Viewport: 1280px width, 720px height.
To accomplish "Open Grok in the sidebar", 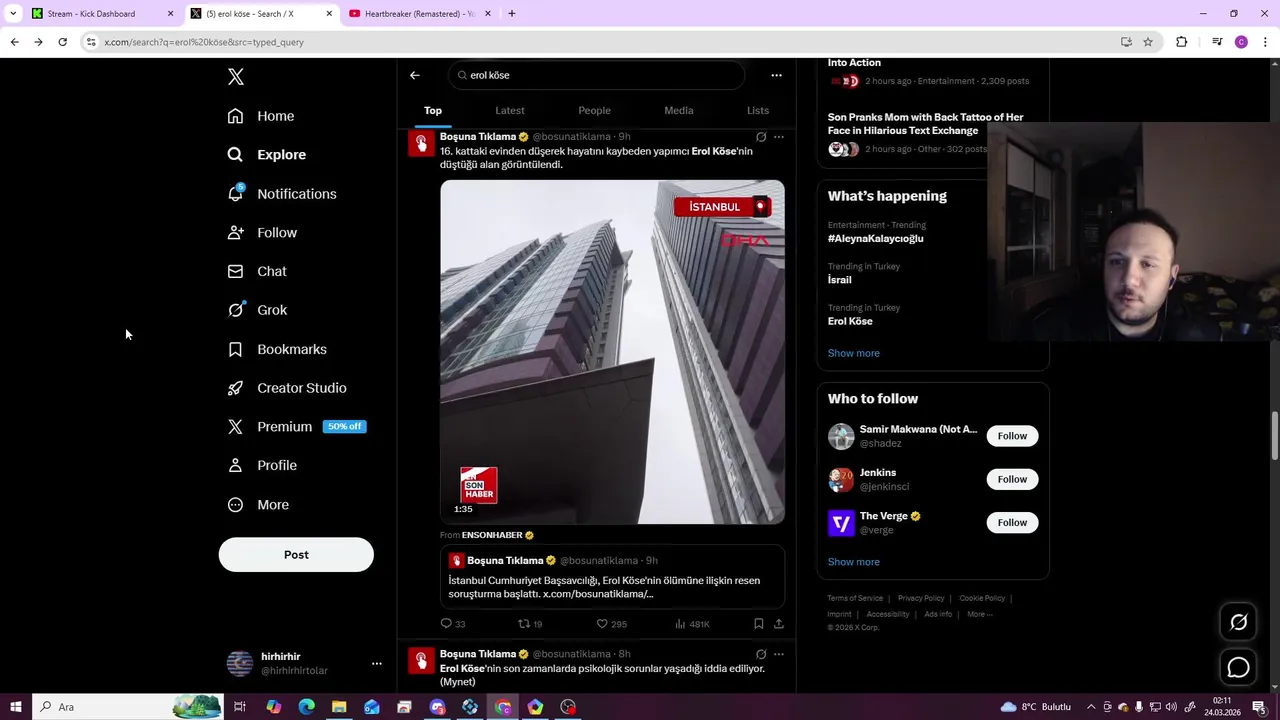I will [257, 310].
